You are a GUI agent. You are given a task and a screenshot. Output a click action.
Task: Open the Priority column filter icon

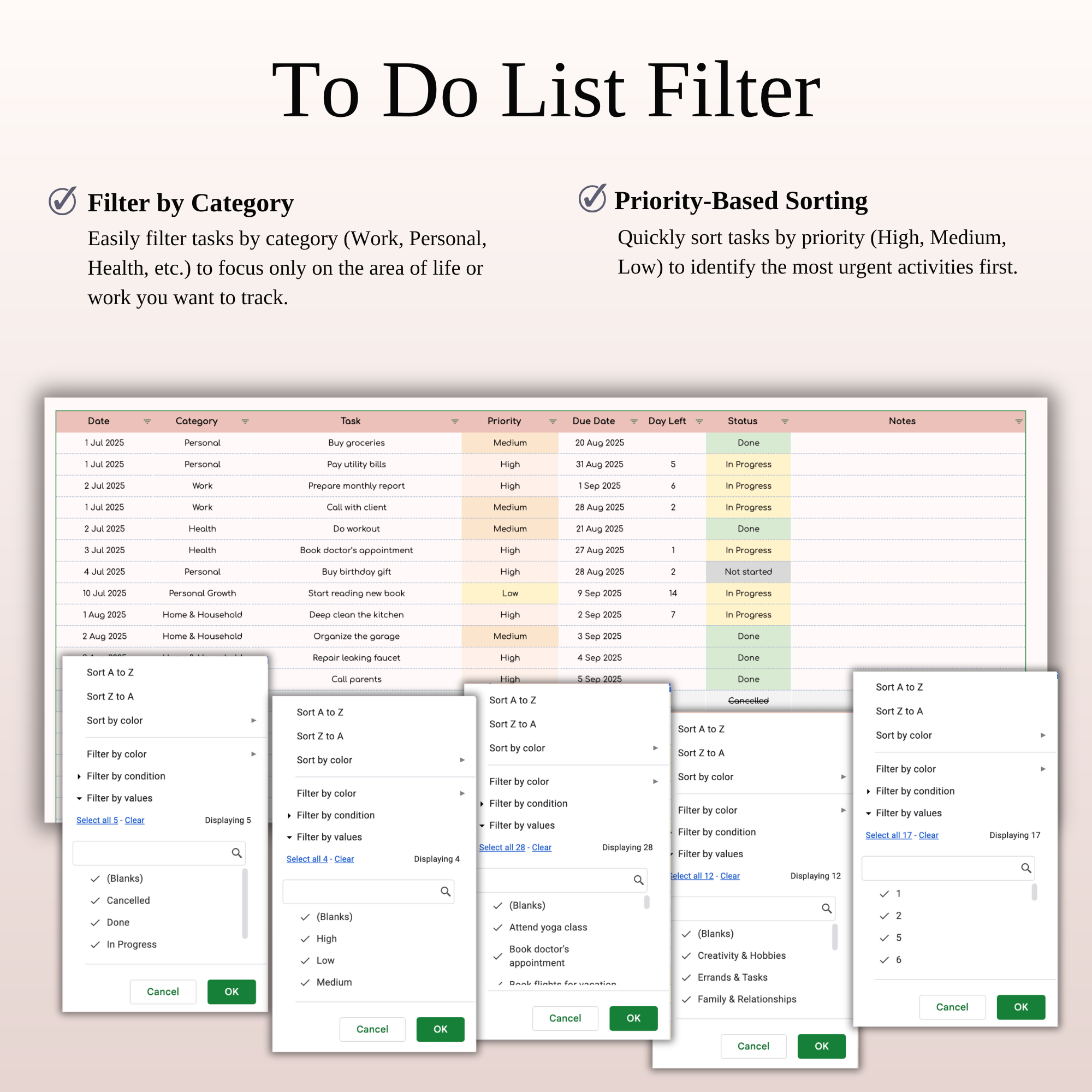pyautogui.click(x=553, y=422)
